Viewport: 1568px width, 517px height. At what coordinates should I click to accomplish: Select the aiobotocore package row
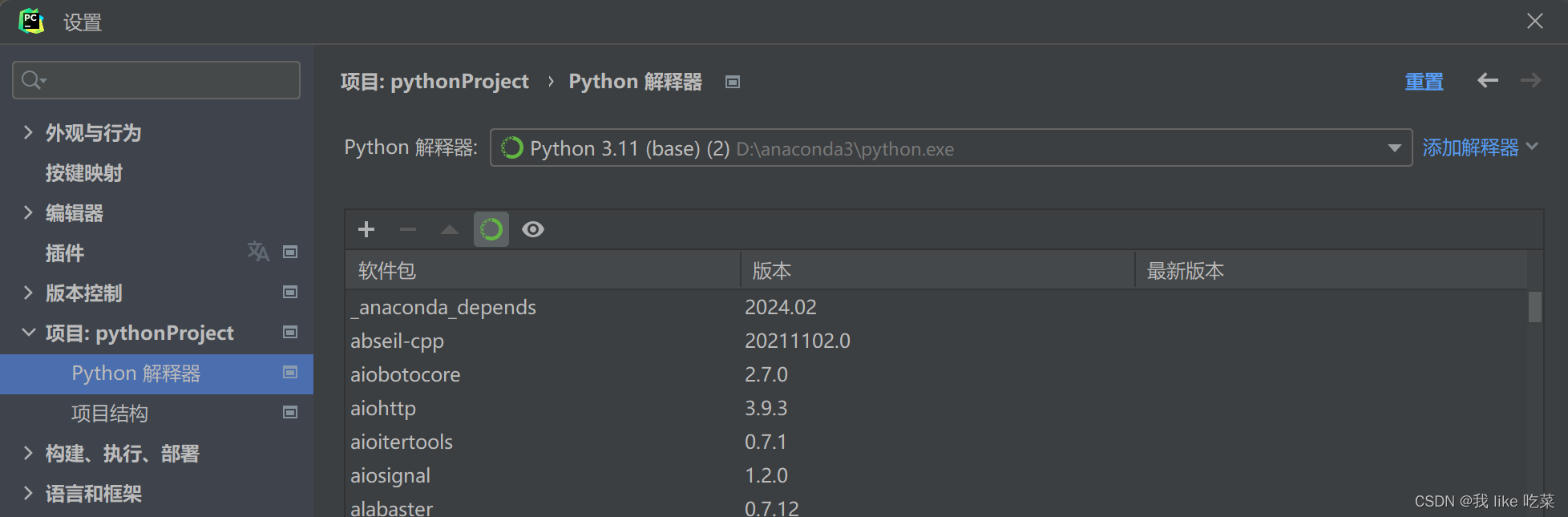click(x=936, y=374)
